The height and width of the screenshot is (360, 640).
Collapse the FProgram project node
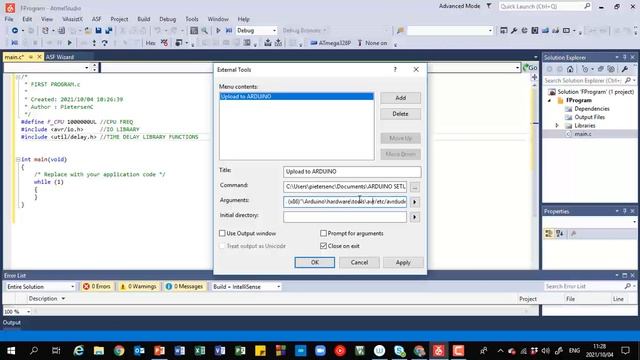coord(549,100)
